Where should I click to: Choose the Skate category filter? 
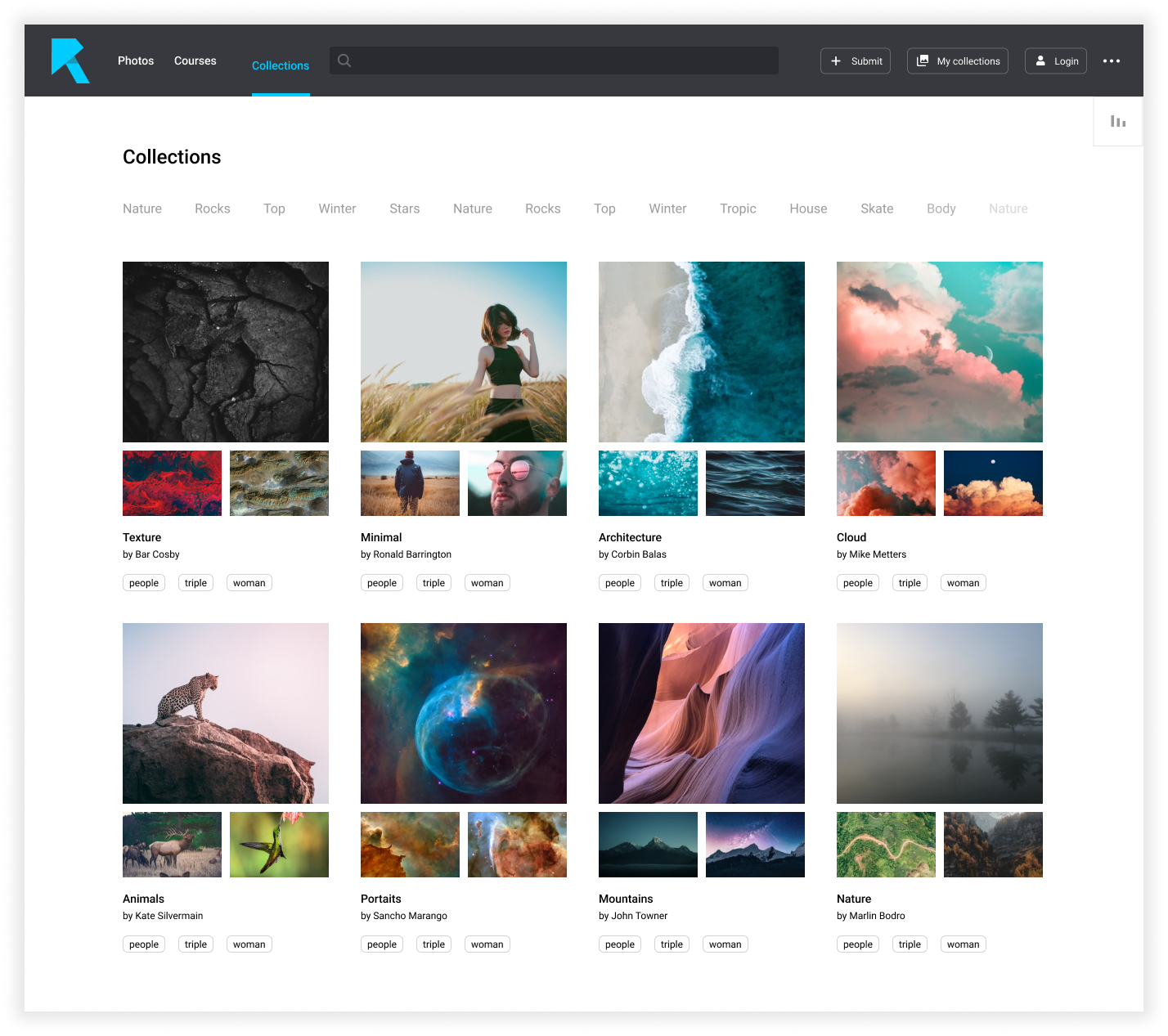point(876,209)
